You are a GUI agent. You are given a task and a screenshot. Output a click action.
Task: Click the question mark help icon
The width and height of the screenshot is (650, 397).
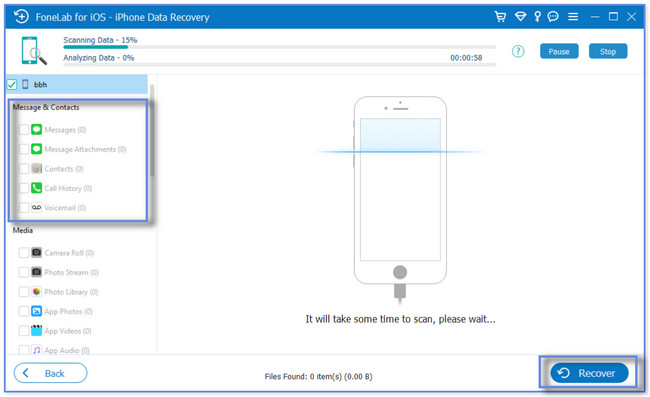coord(518,51)
